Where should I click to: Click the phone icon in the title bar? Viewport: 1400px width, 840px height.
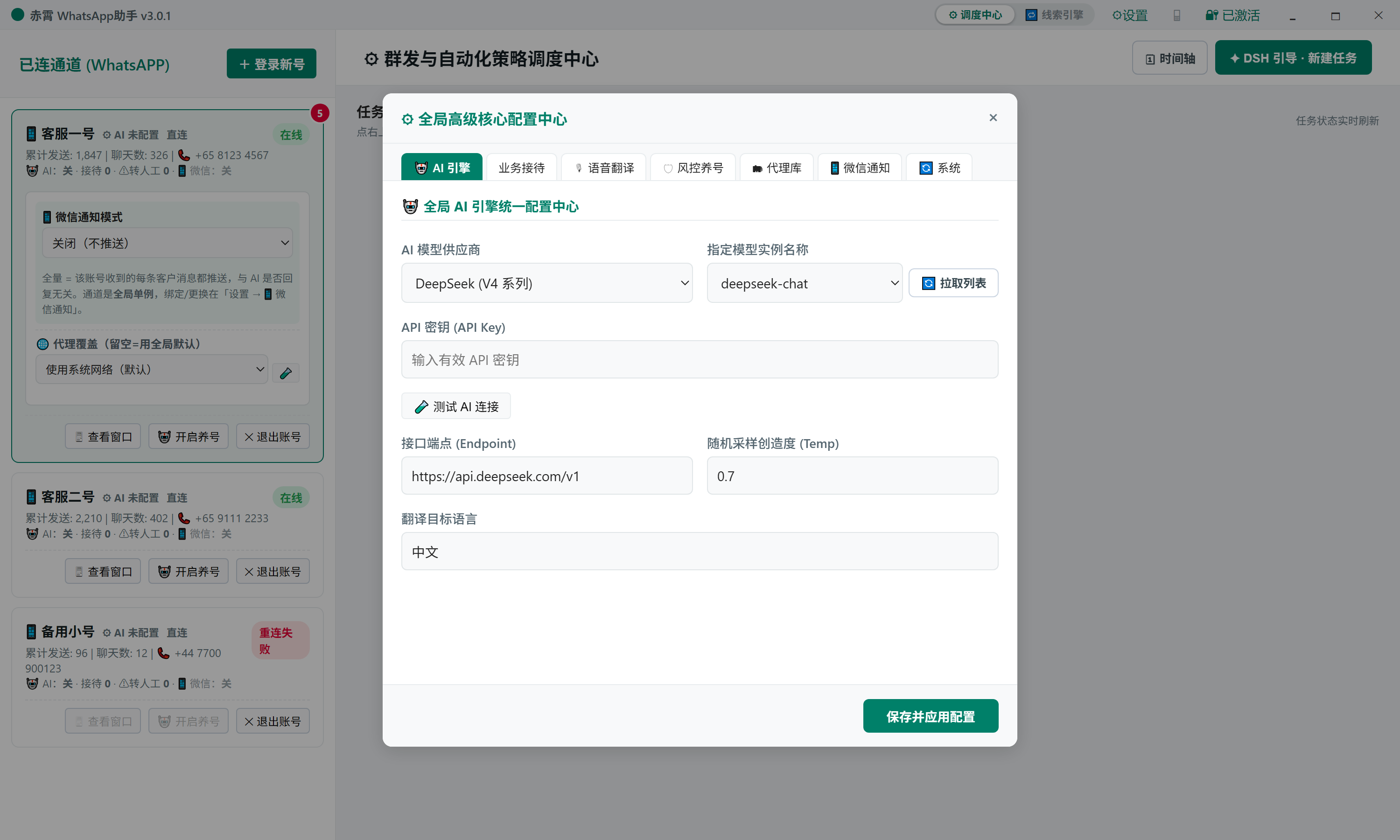[x=1177, y=15]
